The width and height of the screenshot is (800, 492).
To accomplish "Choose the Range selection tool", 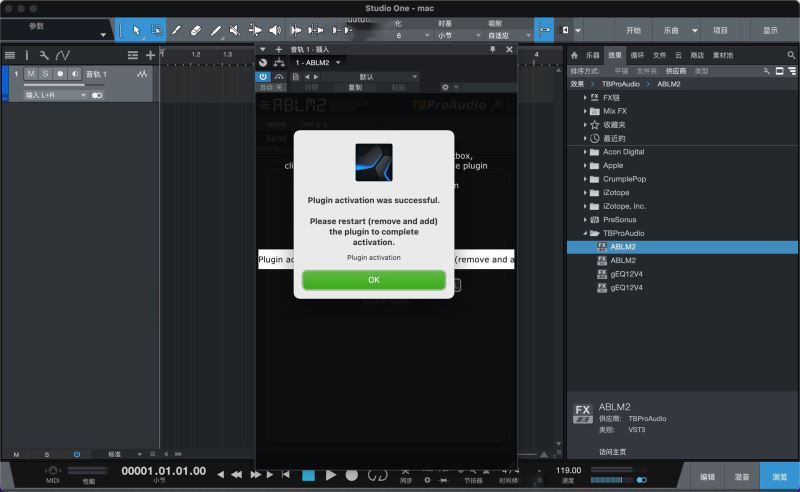I will tap(156, 31).
